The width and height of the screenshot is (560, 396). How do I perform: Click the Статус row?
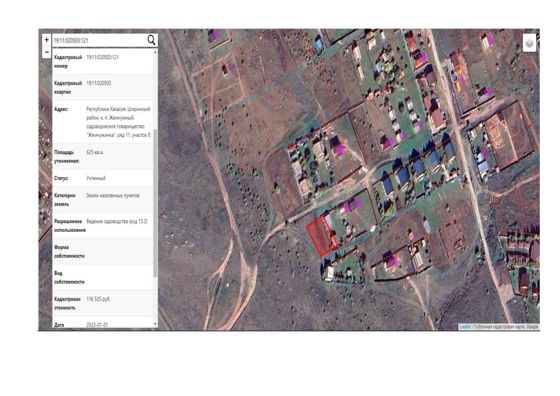pyautogui.click(x=103, y=178)
